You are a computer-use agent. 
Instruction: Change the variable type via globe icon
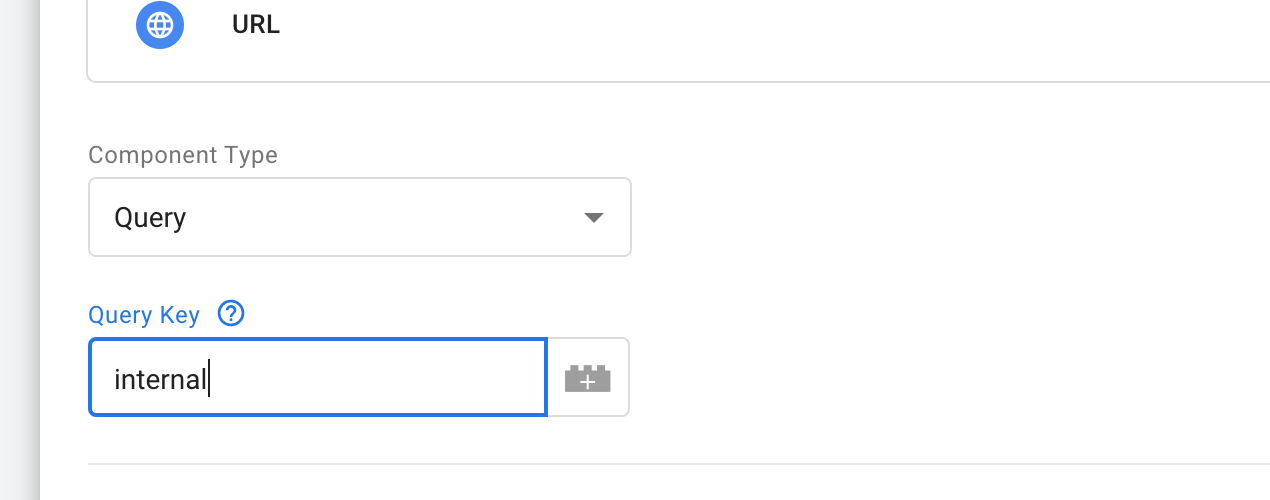pos(160,26)
